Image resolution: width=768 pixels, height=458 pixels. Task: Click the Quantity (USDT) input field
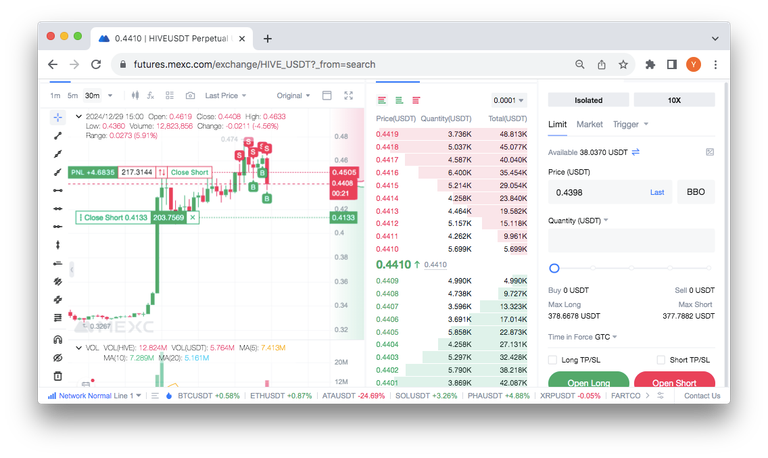[x=631, y=241]
